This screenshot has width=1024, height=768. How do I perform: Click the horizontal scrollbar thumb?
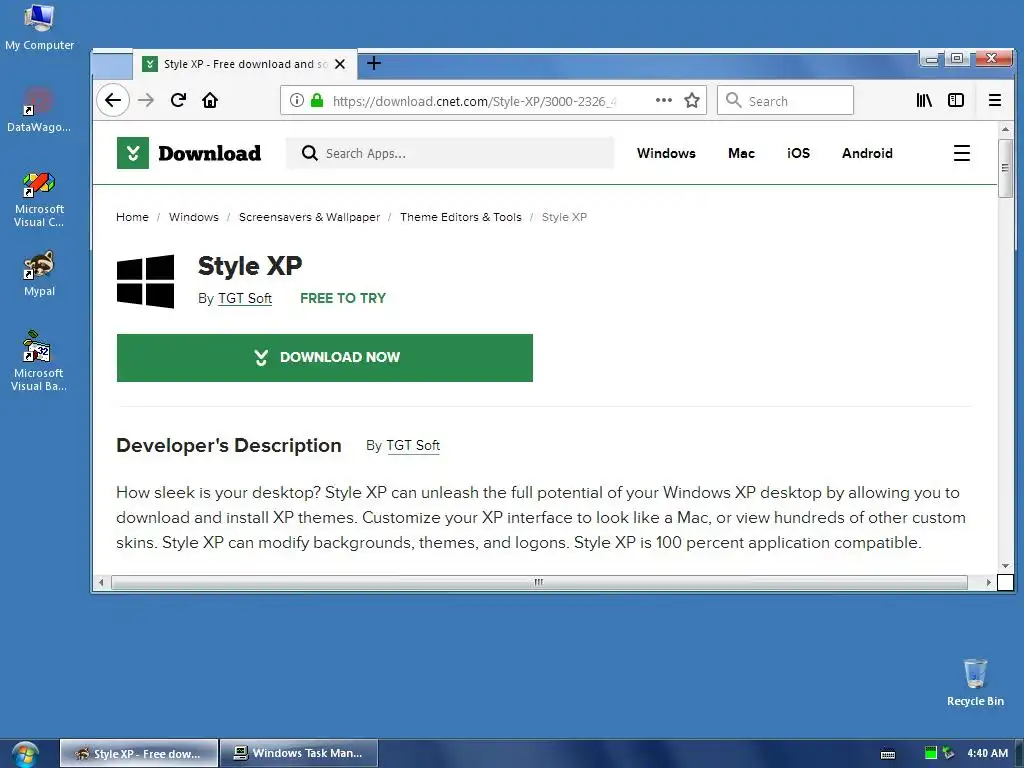tap(539, 582)
